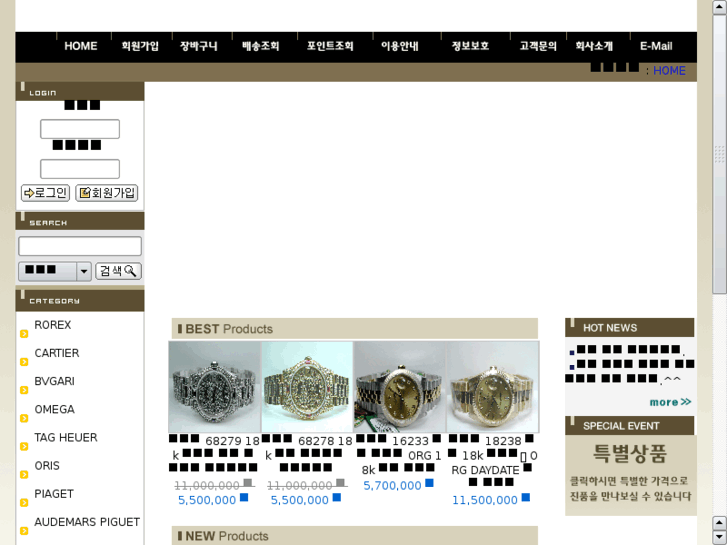Open the 18238 gold Daydate watch thumbnail

coord(492,387)
